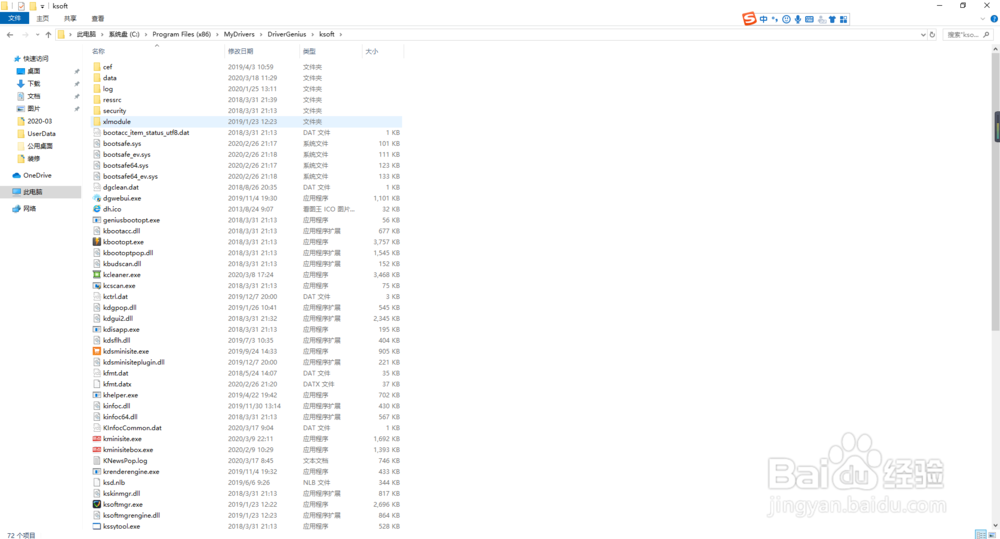This screenshot has width=1000, height=539.
Task: Switch to the 共享 Share ribbon tab
Action: point(70,18)
